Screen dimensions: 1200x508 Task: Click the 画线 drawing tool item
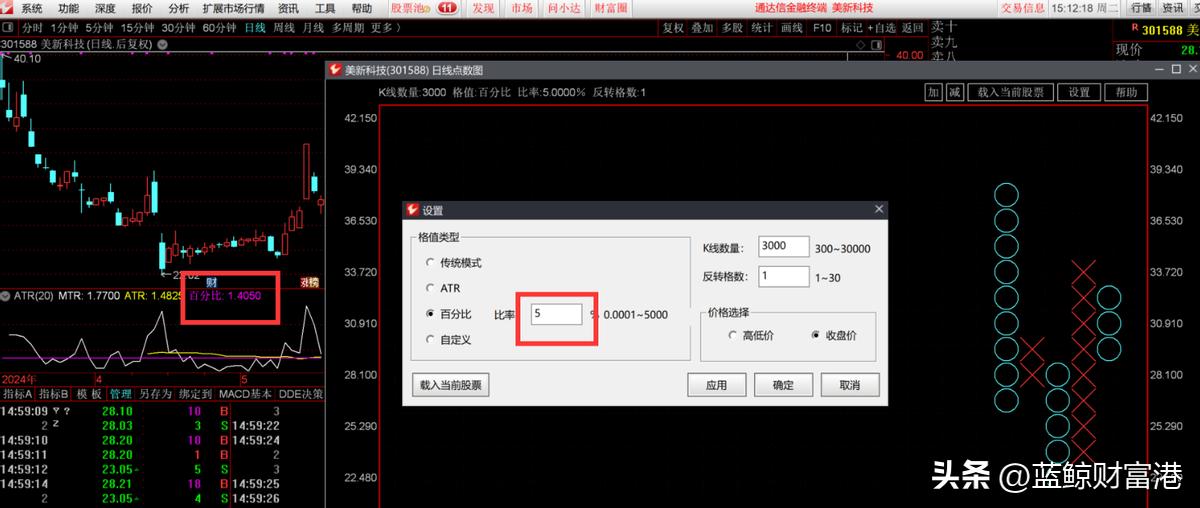[791, 27]
